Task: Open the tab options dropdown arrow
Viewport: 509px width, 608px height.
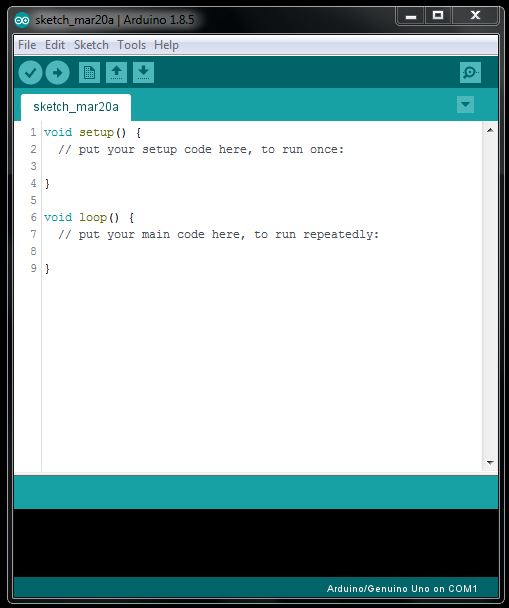Action: (x=465, y=104)
